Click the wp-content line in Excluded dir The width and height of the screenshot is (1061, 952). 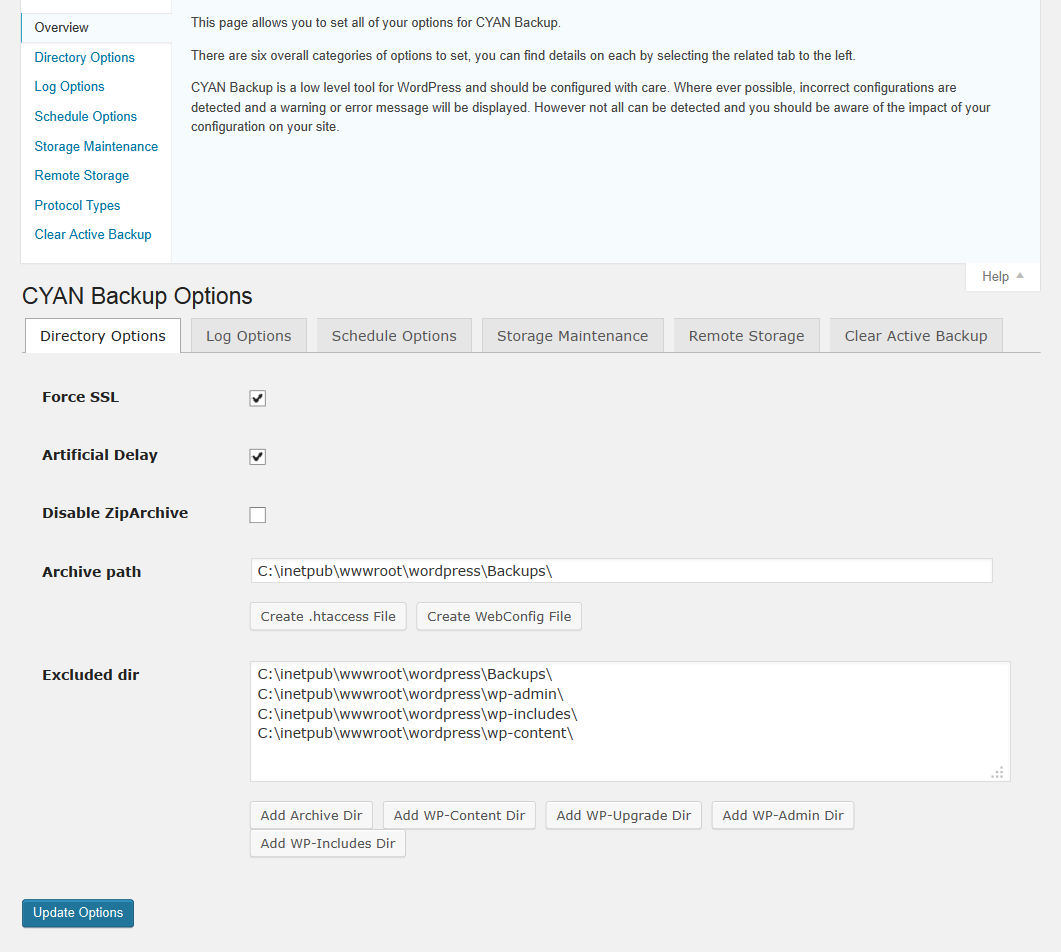(x=415, y=733)
